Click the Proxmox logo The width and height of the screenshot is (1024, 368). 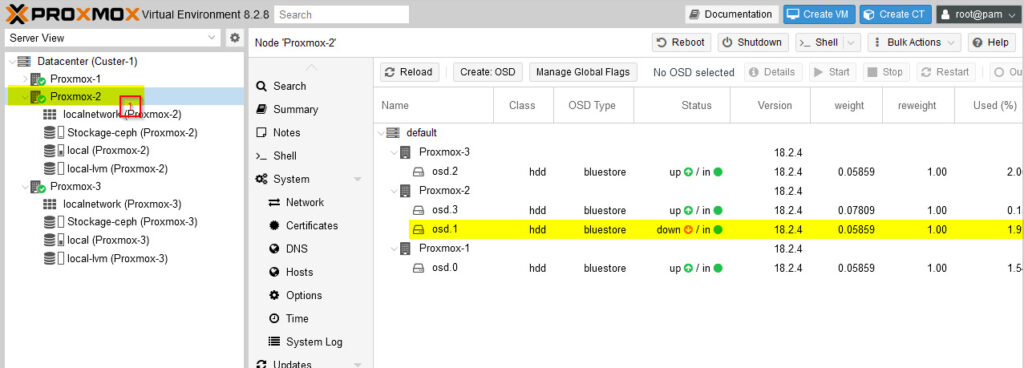(x=72, y=14)
